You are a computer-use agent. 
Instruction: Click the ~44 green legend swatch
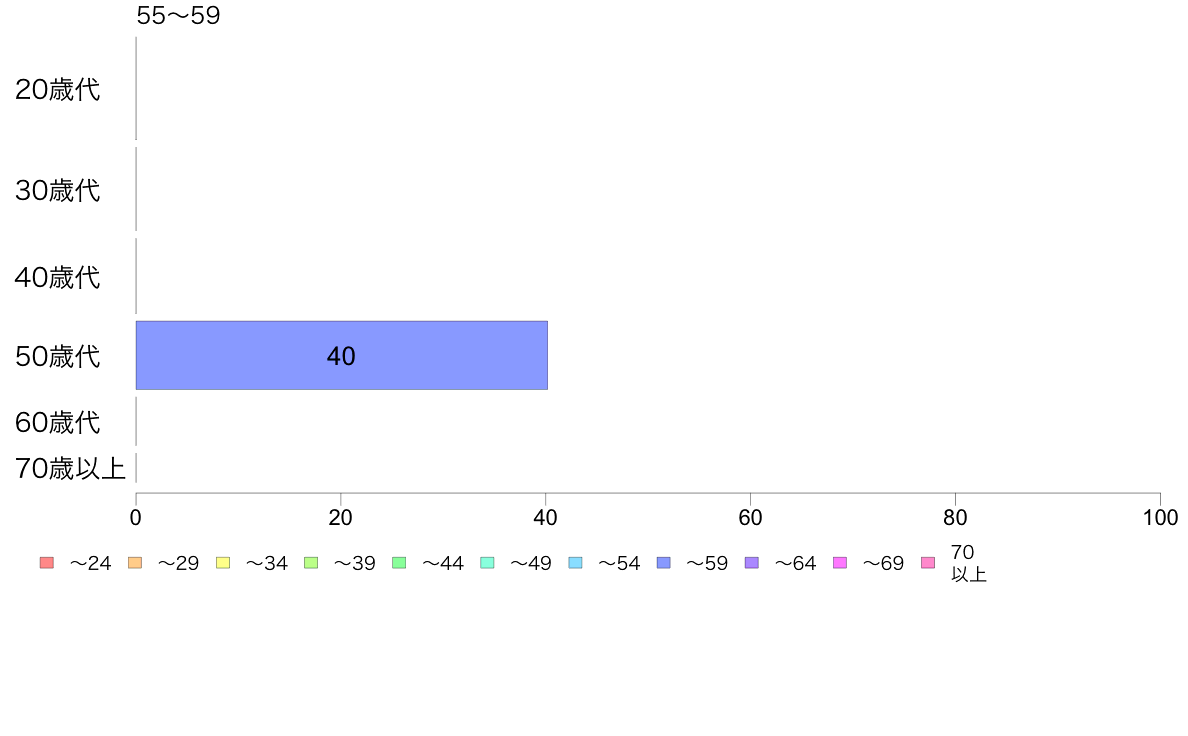[x=399, y=562]
